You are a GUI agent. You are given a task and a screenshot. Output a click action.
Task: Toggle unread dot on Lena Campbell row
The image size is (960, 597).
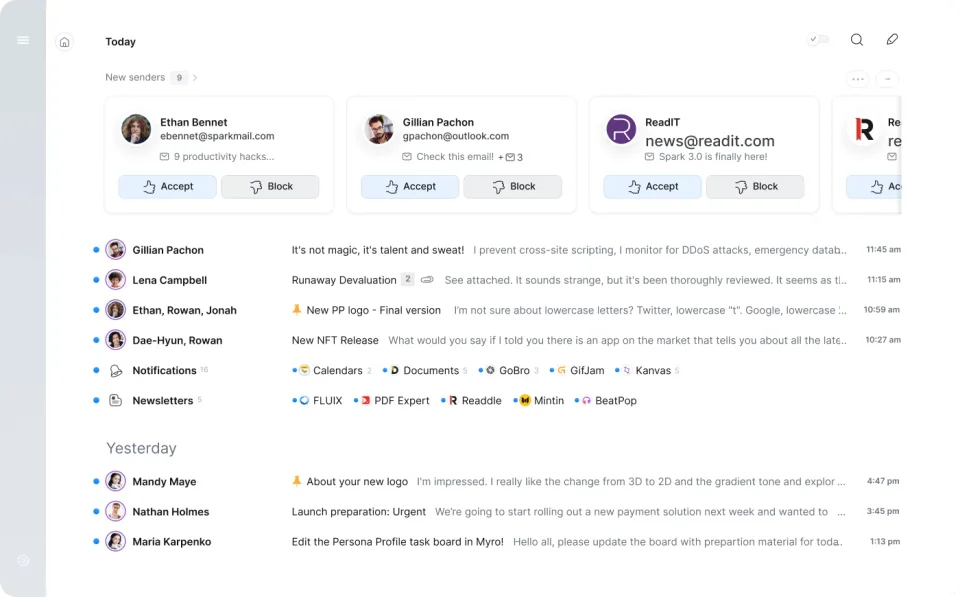[96, 280]
